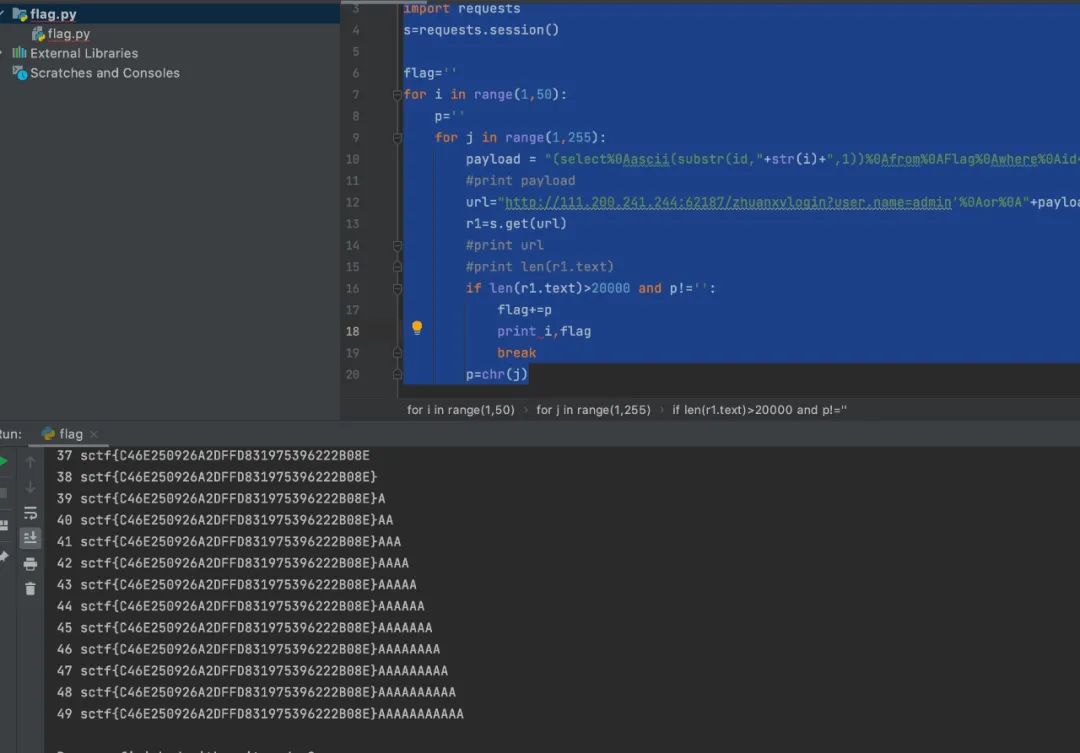Viewport: 1080px width, 753px height.
Task: Click 'p=chr(j)' on line 20
Action: pyautogui.click(x=497, y=374)
